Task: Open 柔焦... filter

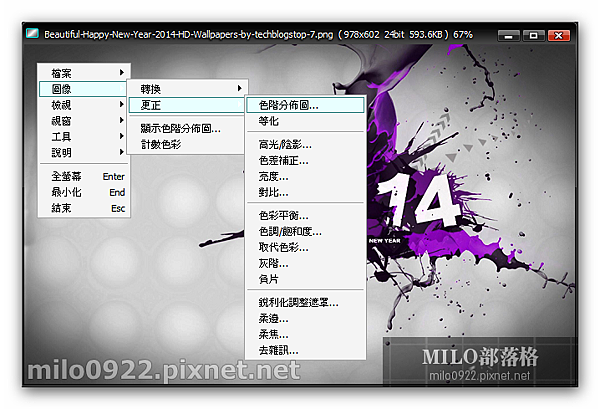Action: pos(305,335)
